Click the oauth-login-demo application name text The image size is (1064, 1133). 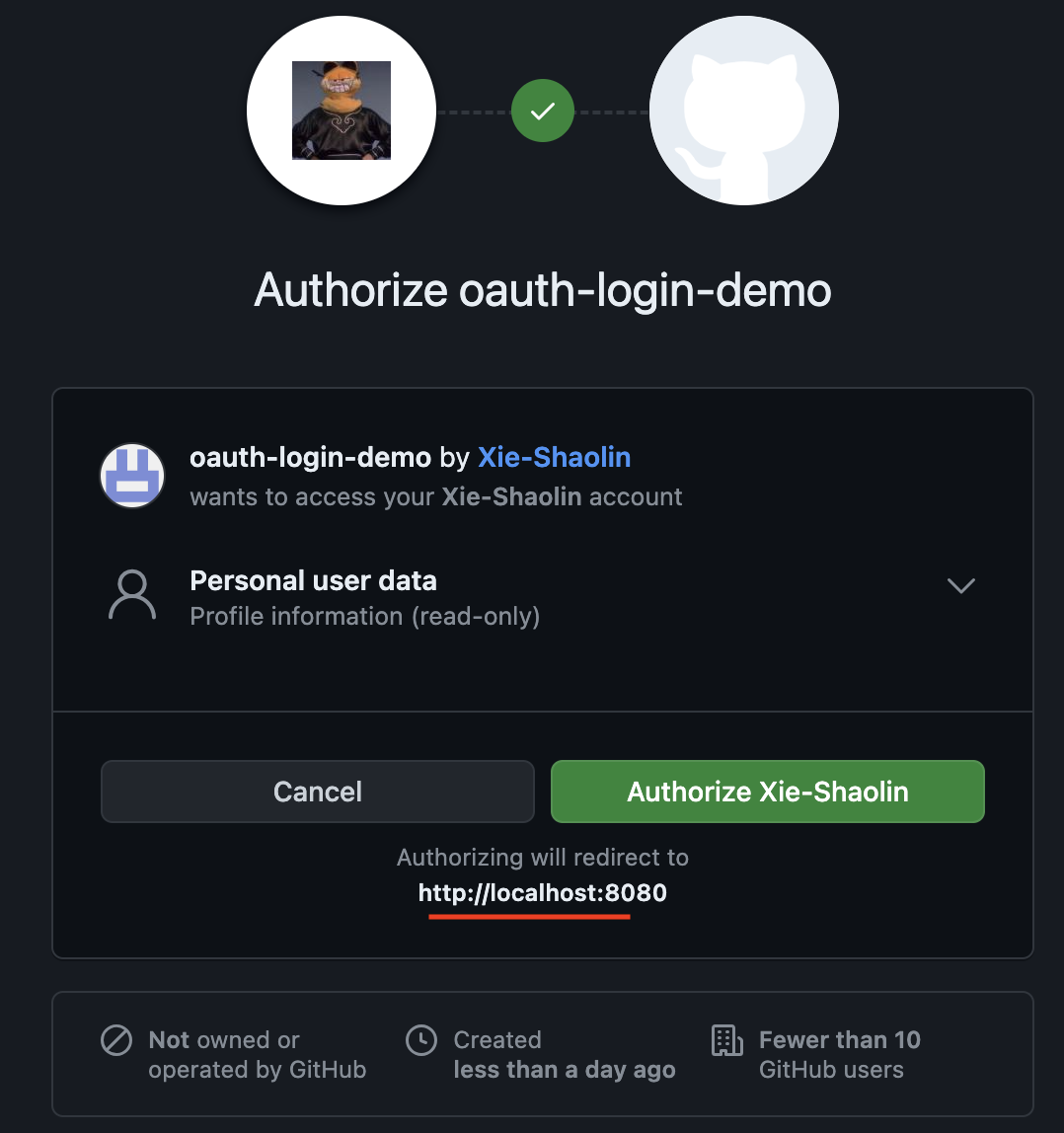click(311, 457)
